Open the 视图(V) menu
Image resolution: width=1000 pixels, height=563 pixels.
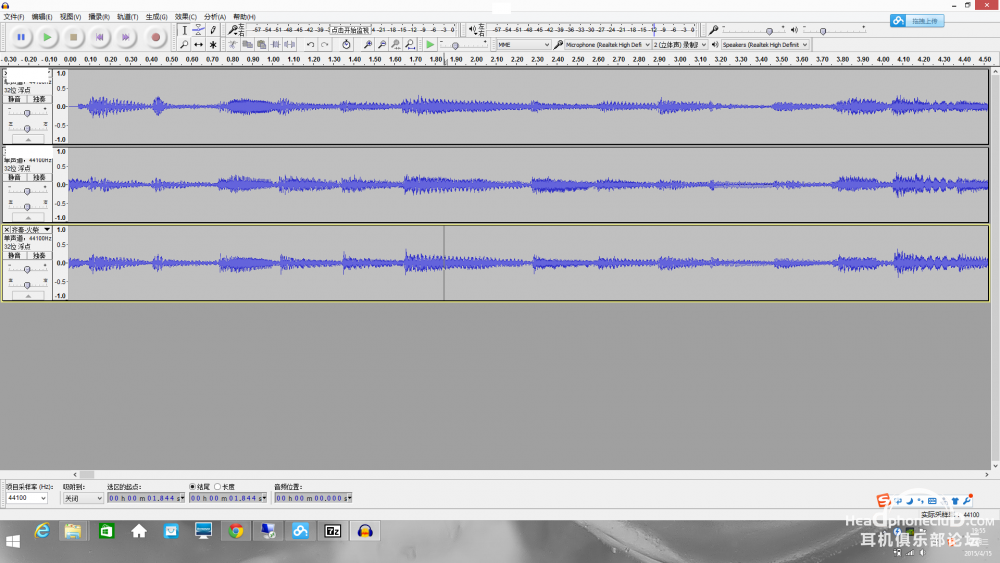[x=70, y=17]
